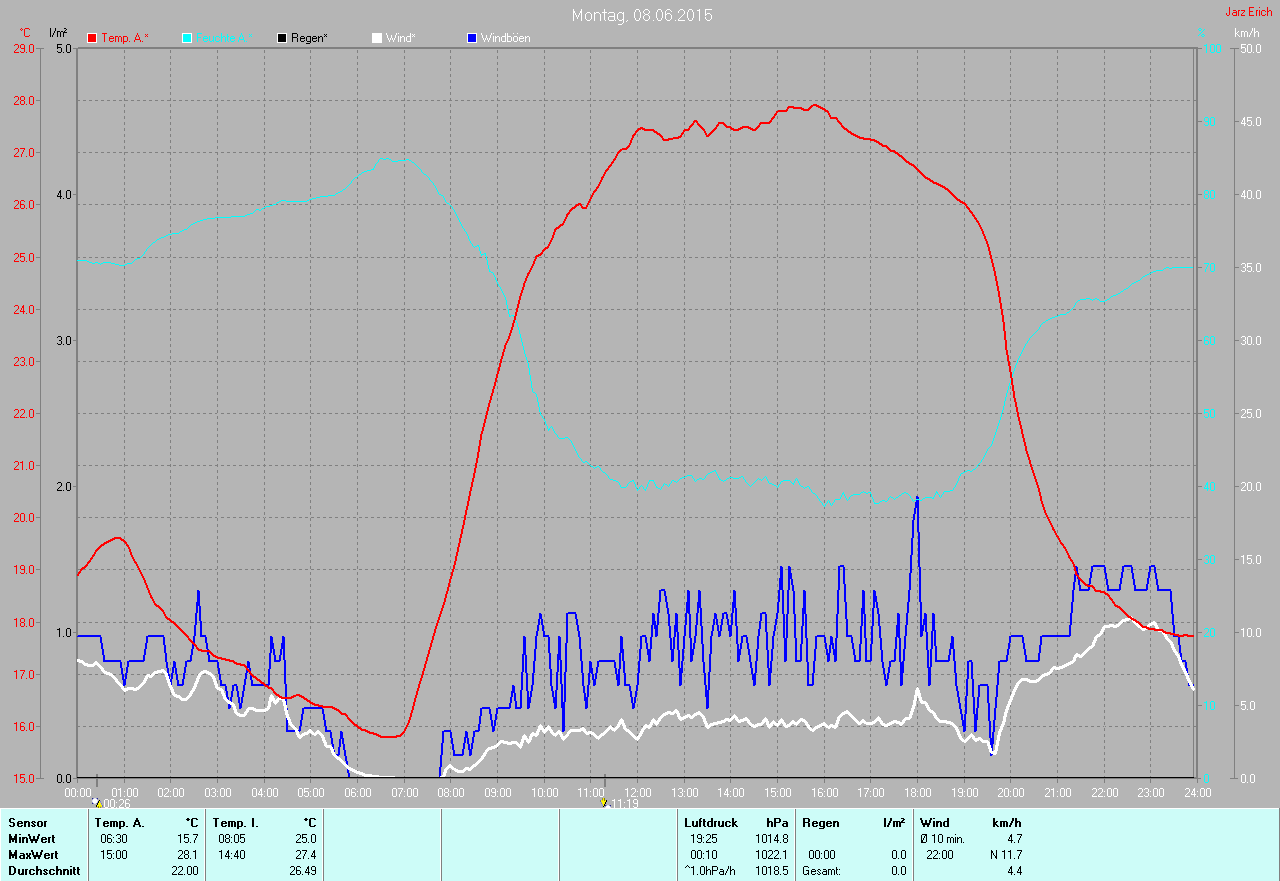This screenshot has width=1280, height=881.
Task: Click the °C axis unit label
Action: (x=25, y=33)
